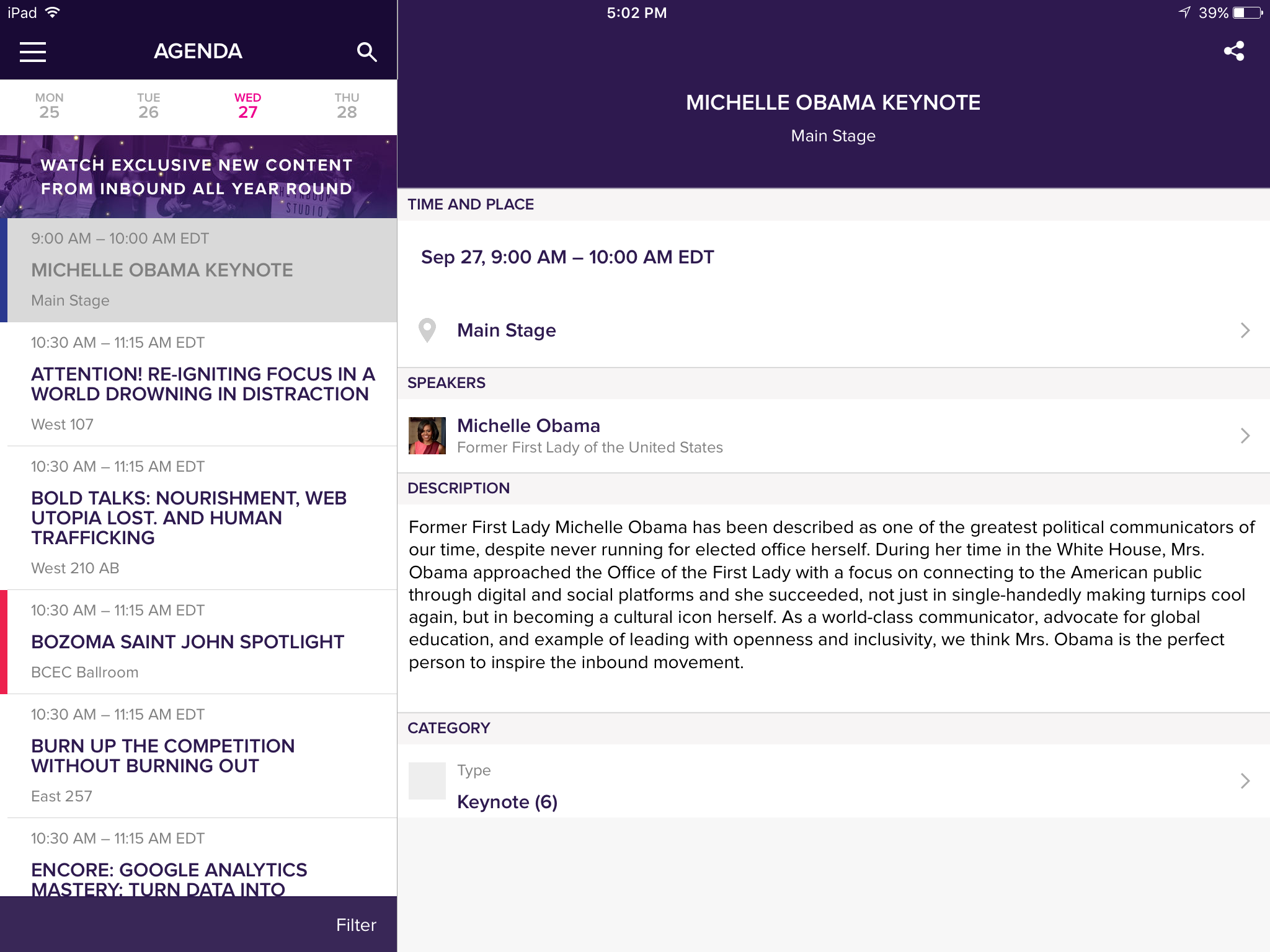1270x952 pixels.
Task: Expand the Main Stage location chevron
Action: click(x=1245, y=330)
